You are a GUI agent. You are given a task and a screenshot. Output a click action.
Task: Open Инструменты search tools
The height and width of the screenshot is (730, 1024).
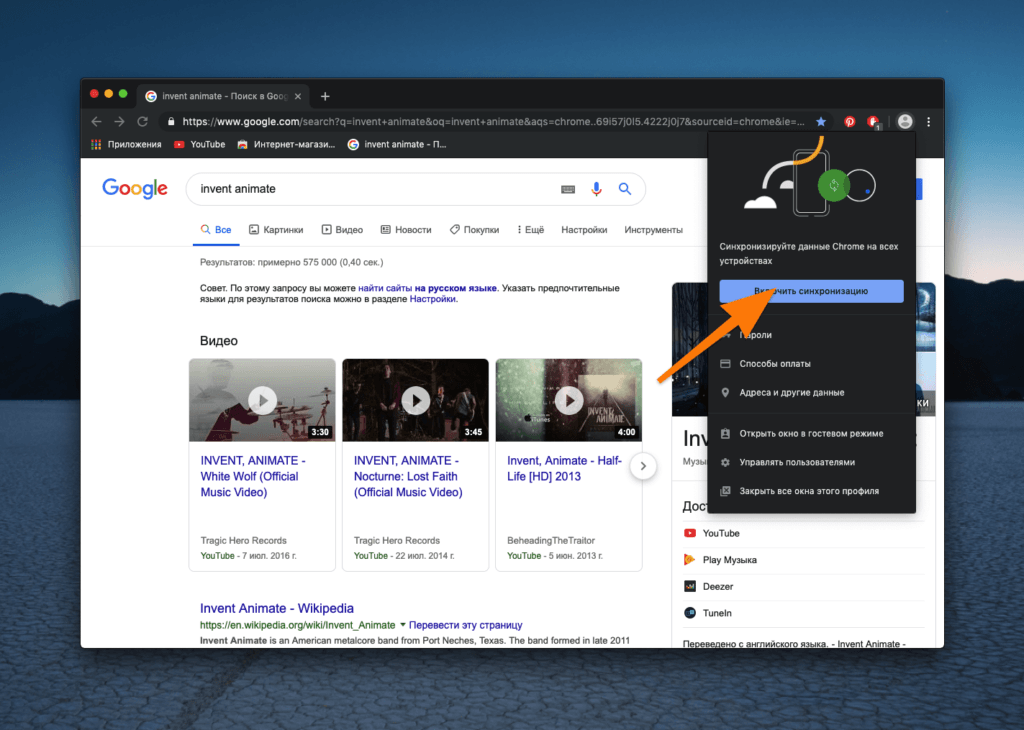click(x=653, y=230)
